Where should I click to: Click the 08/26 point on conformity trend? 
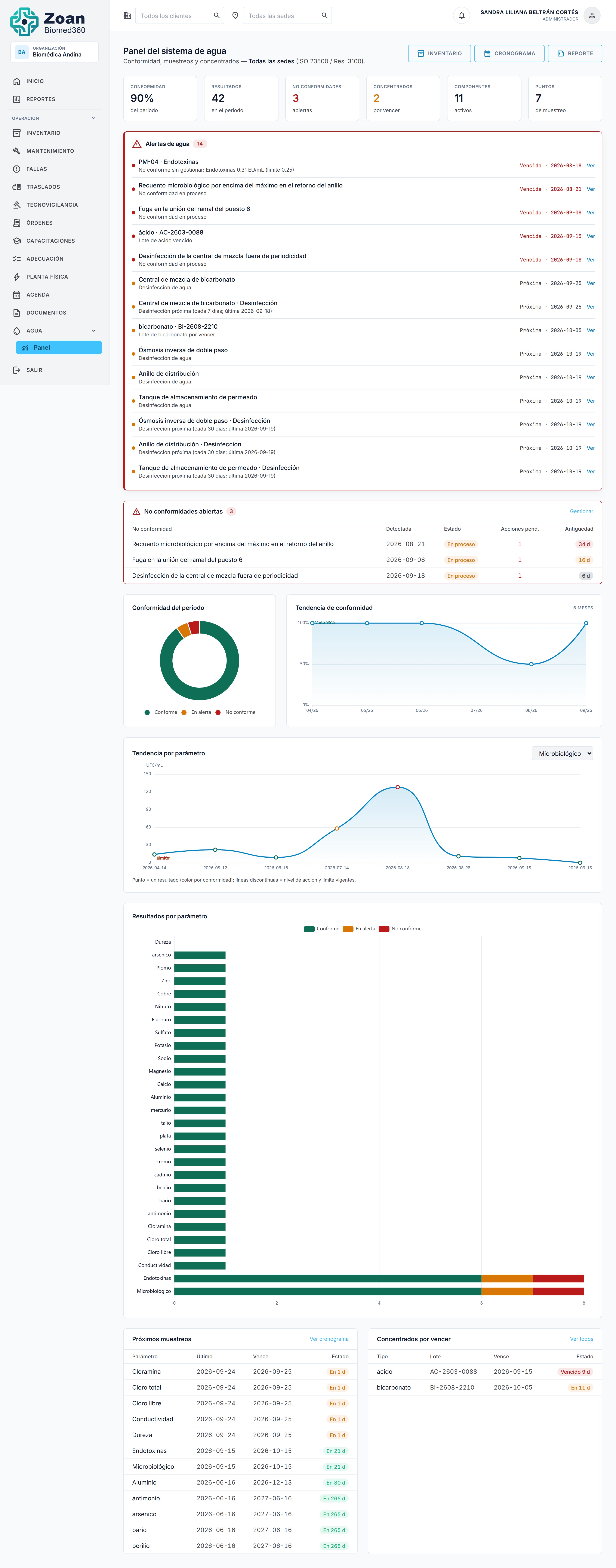point(531,664)
